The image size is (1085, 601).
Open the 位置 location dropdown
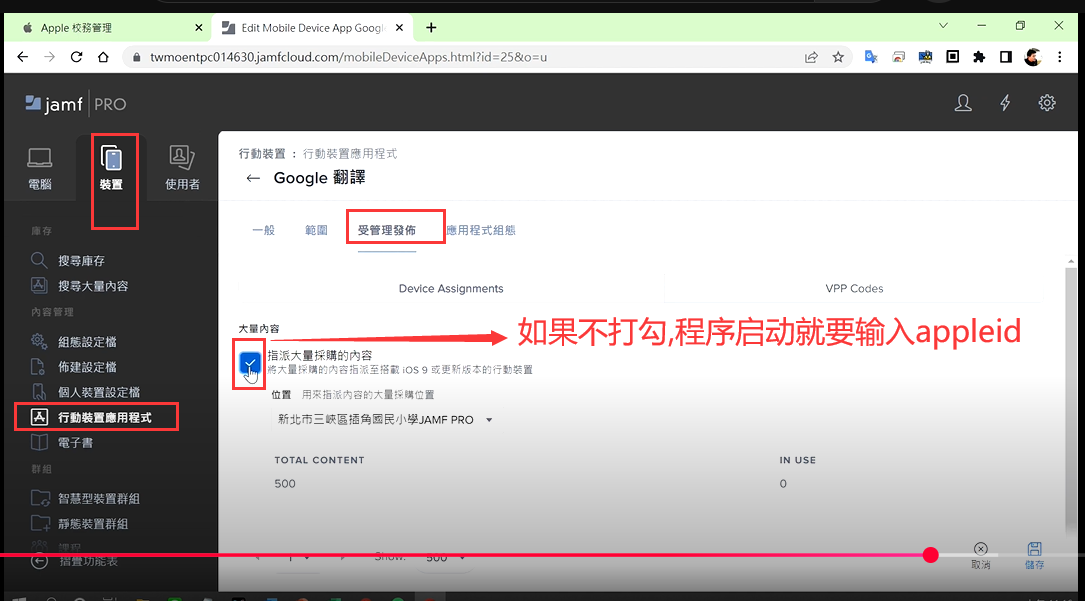coord(385,420)
